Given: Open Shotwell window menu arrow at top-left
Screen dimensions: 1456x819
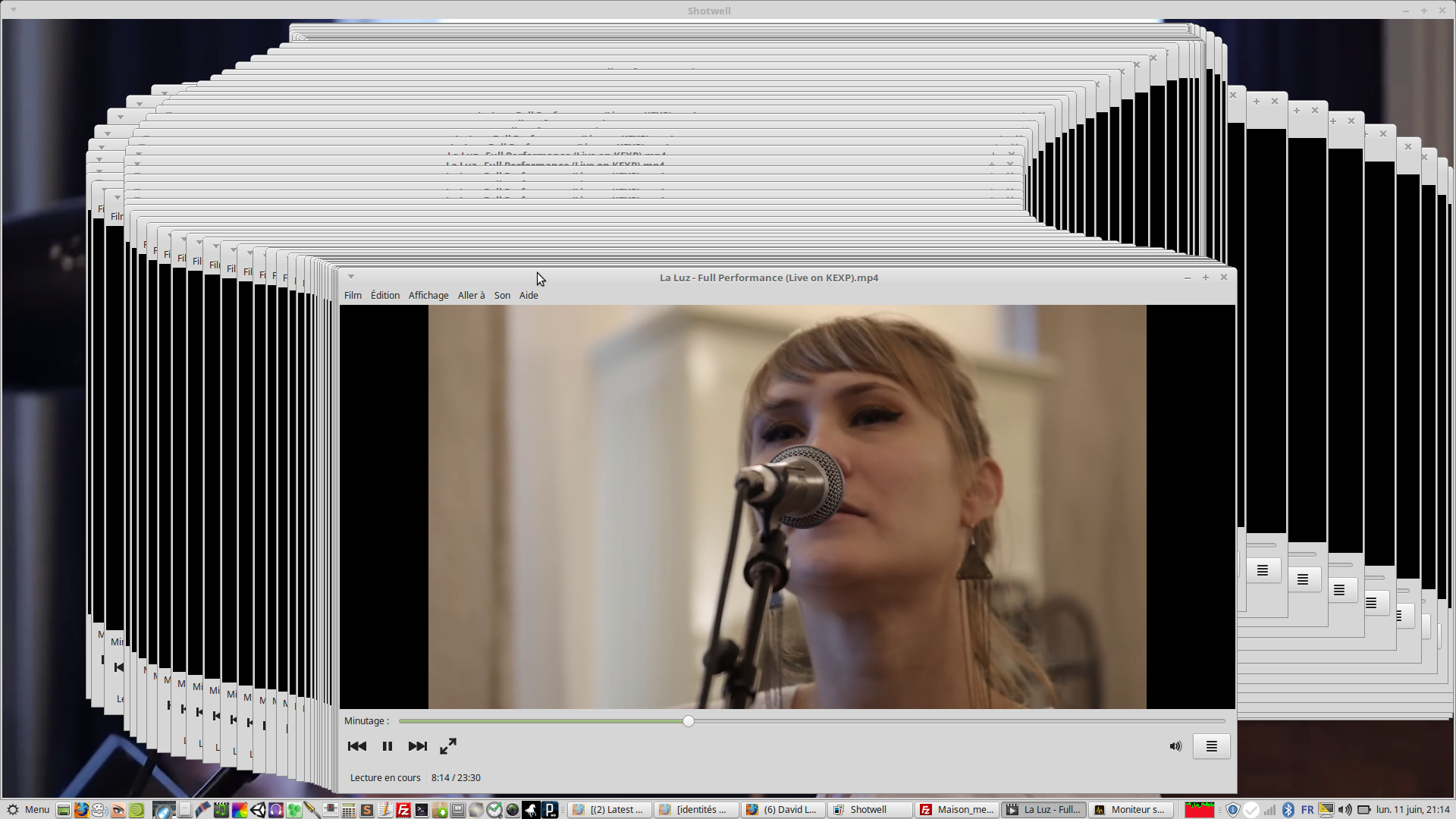Looking at the screenshot, I should [x=13, y=11].
